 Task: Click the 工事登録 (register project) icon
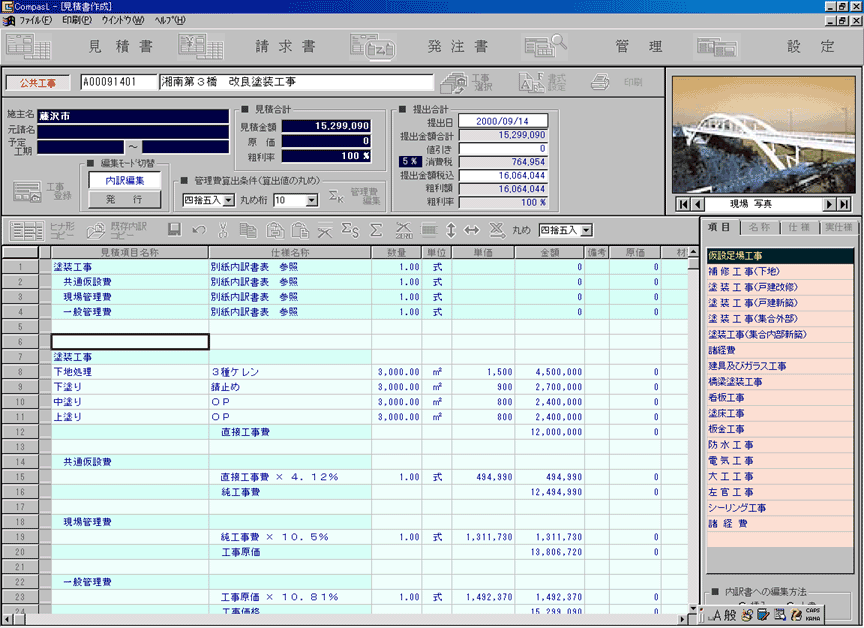tap(27, 192)
